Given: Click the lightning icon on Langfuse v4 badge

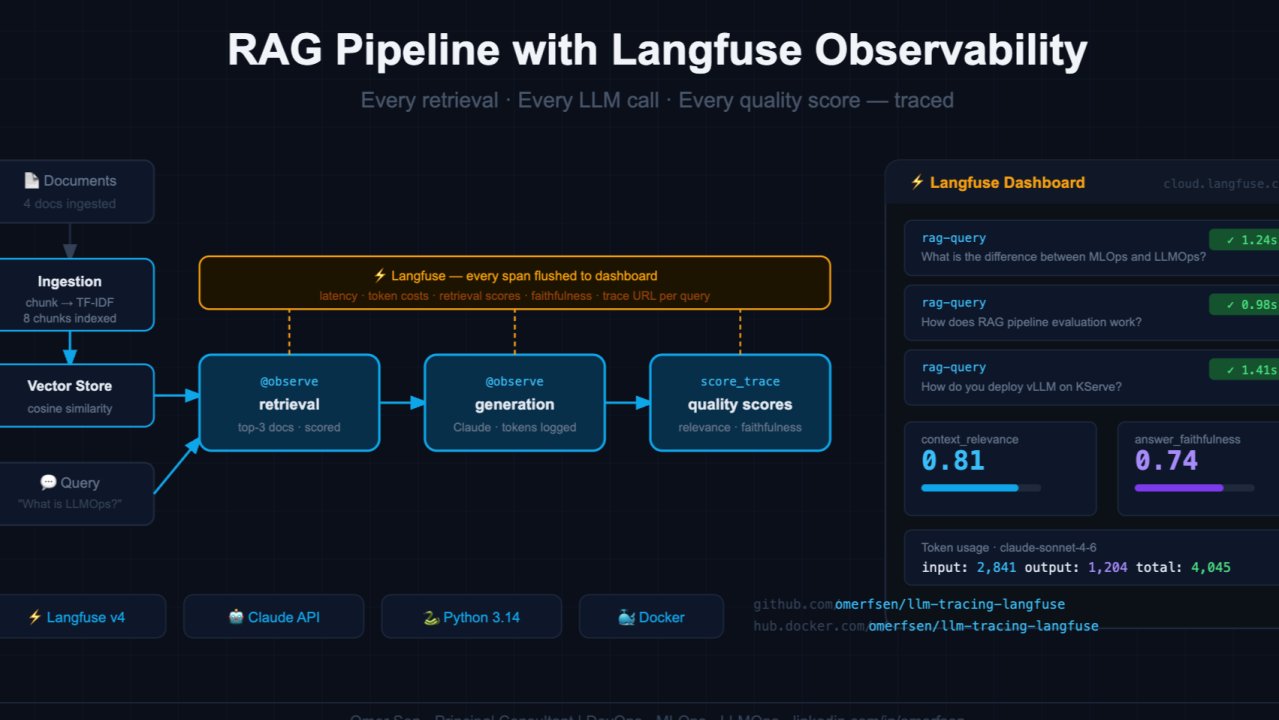Looking at the screenshot, I should [35, 617].
